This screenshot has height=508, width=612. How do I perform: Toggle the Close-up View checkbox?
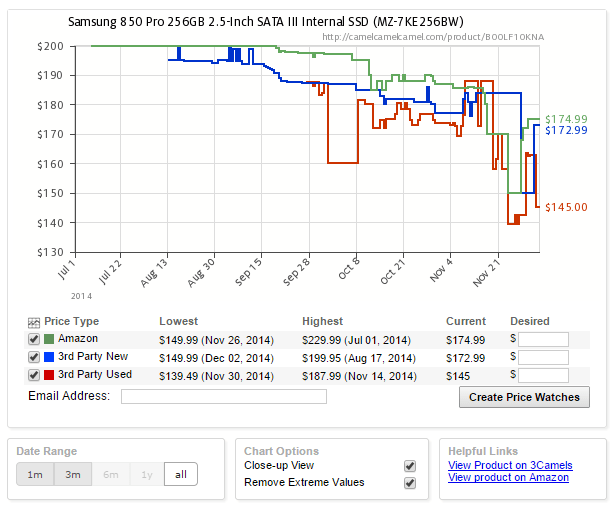pos(409,466)
